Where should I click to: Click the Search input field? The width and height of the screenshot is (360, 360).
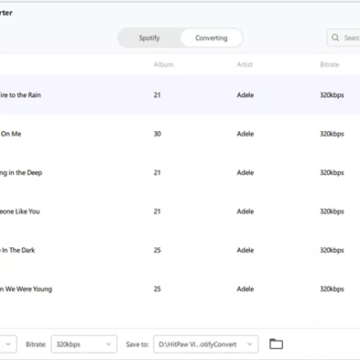(x=343, y=38)
